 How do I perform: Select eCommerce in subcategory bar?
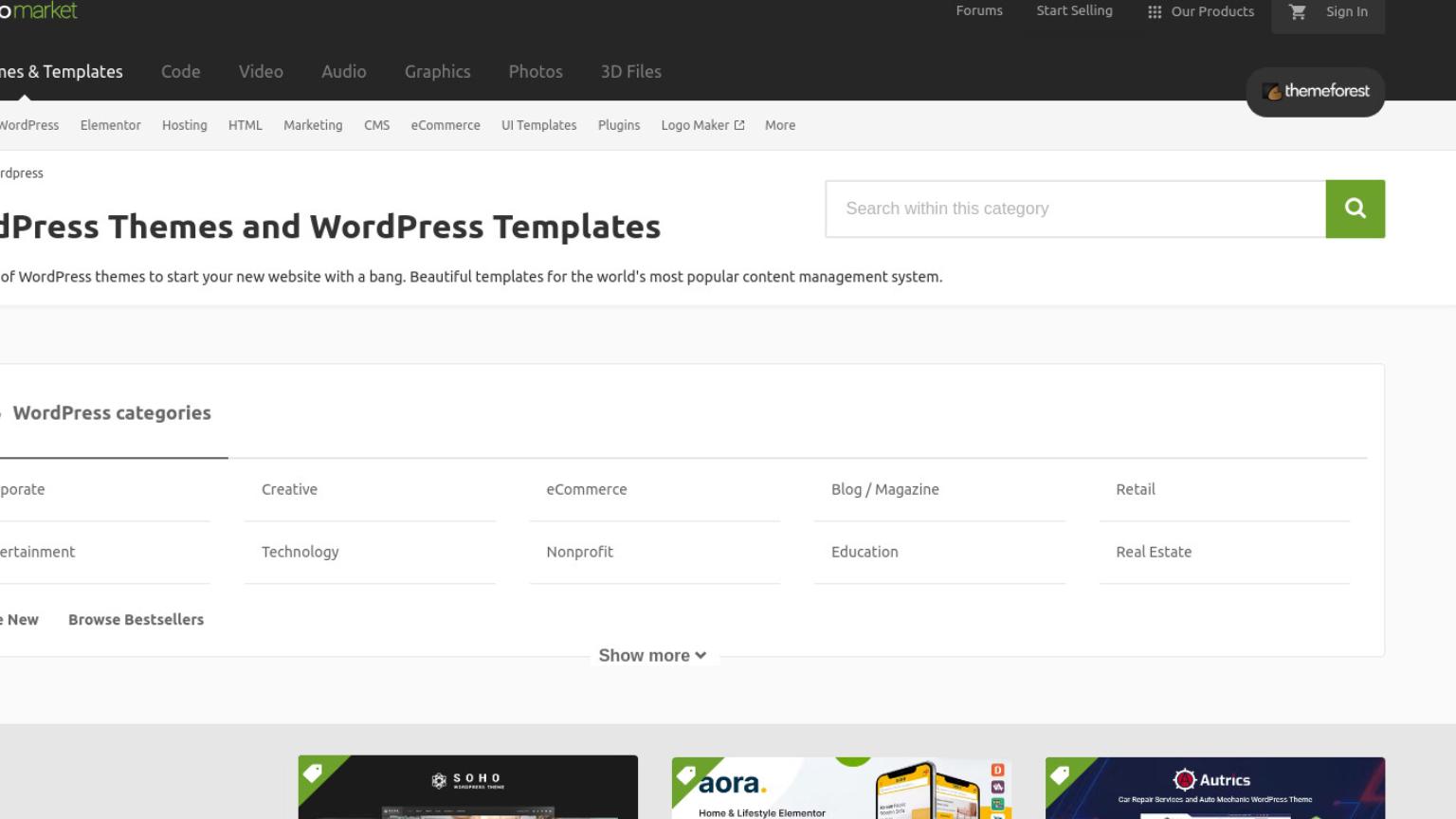click(446, 125)
